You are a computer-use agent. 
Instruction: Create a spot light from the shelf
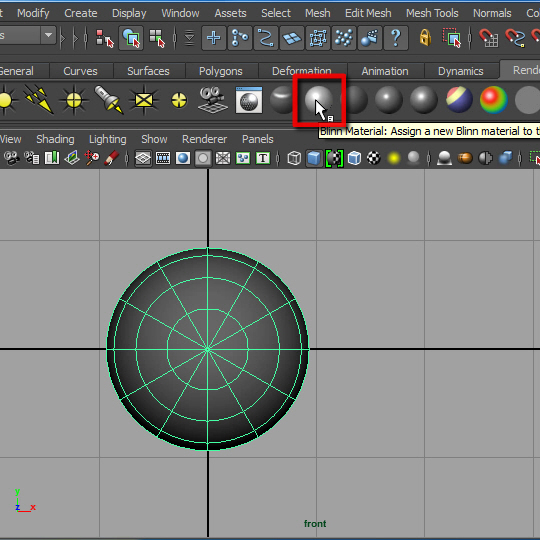[109, 100]
